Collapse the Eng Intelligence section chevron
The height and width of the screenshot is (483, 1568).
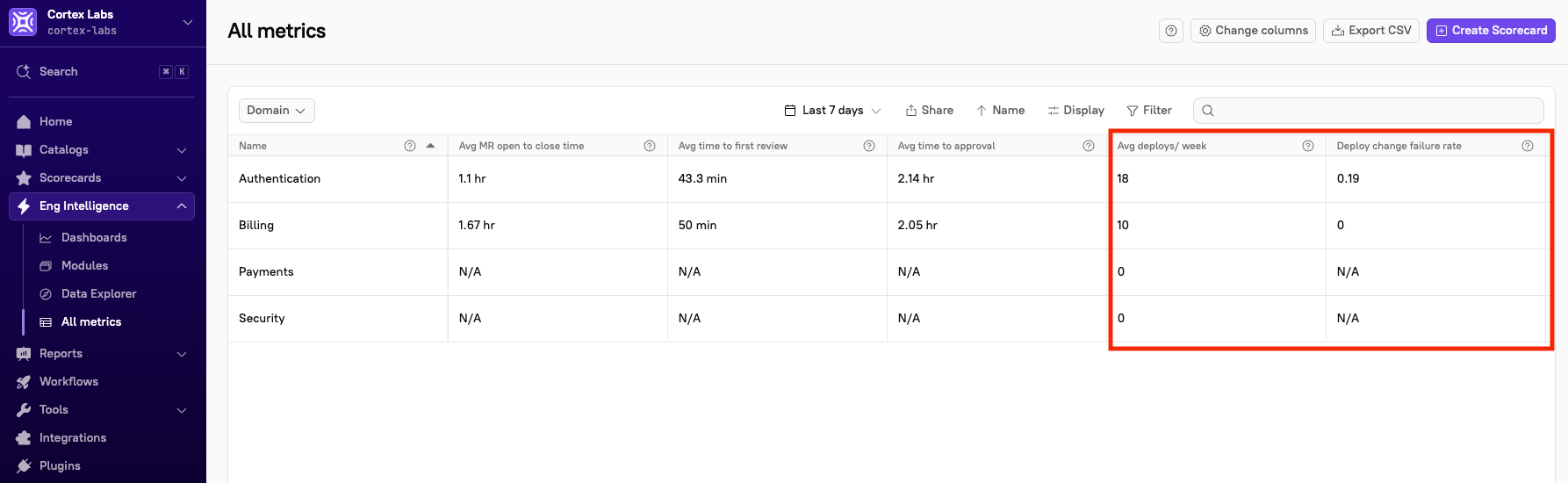click(x=182, y=206)
